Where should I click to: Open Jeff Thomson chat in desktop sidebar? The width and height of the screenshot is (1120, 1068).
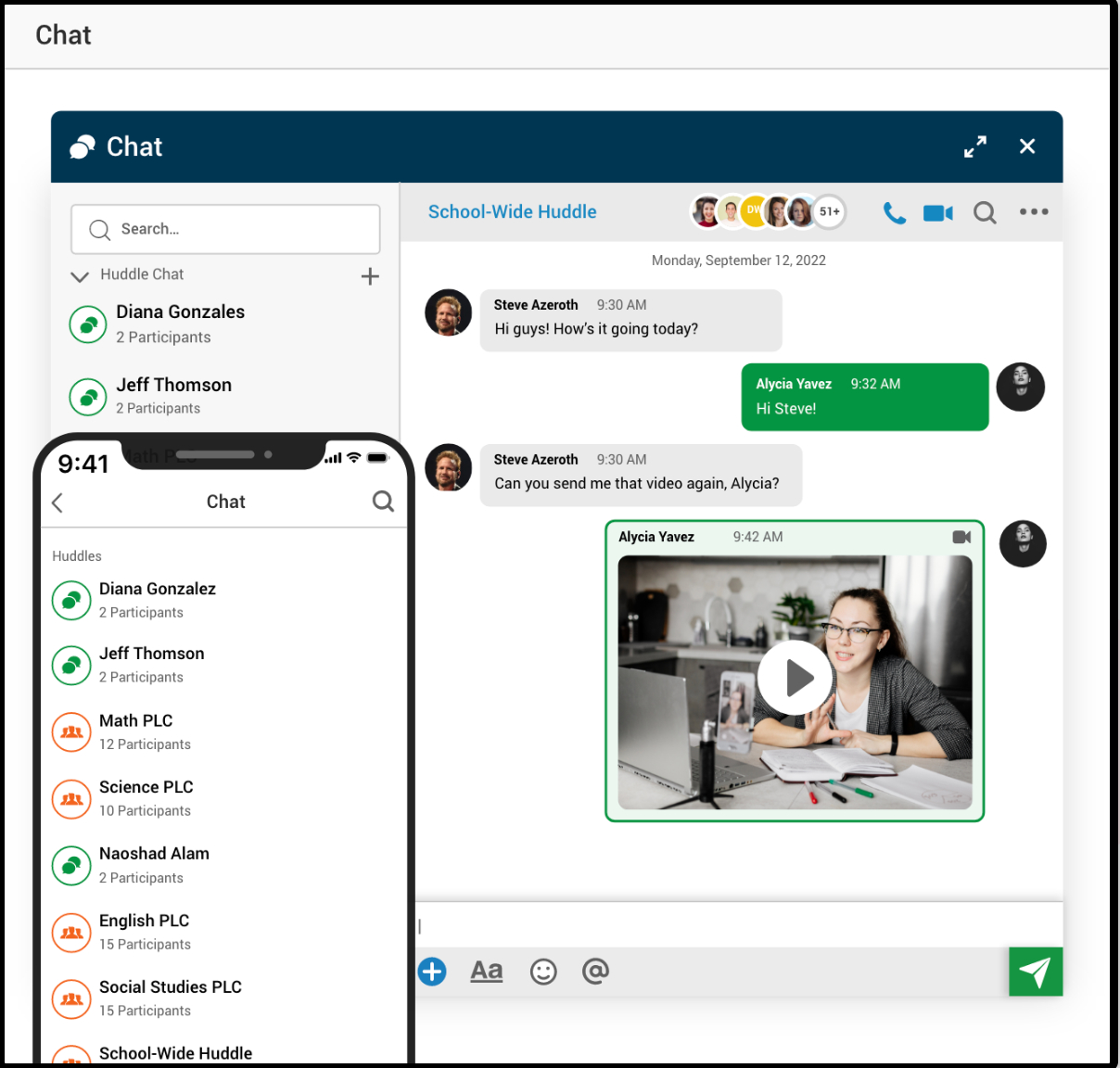(225, 396)
